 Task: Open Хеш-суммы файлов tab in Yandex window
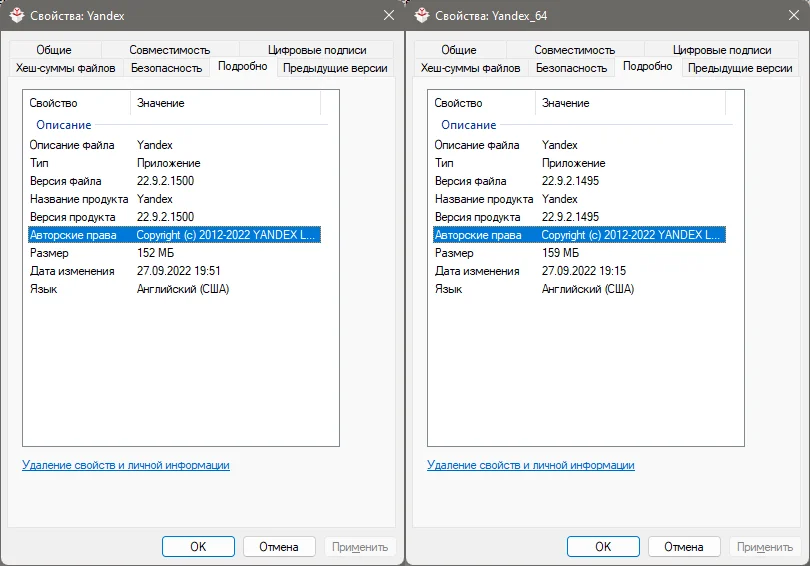click(x=66, y=68)
